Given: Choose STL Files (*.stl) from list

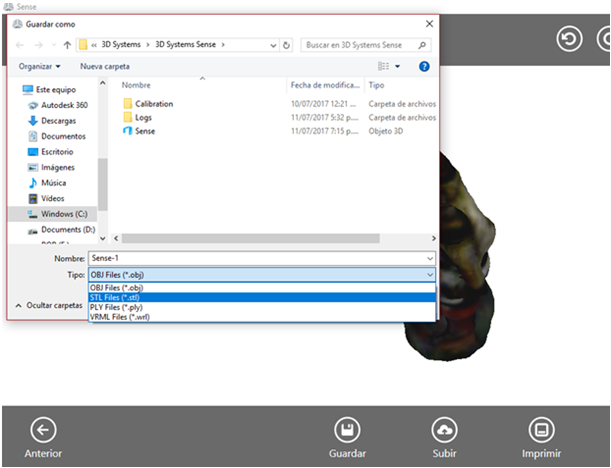Looking at the screenshot, I should tap(262, 297).
